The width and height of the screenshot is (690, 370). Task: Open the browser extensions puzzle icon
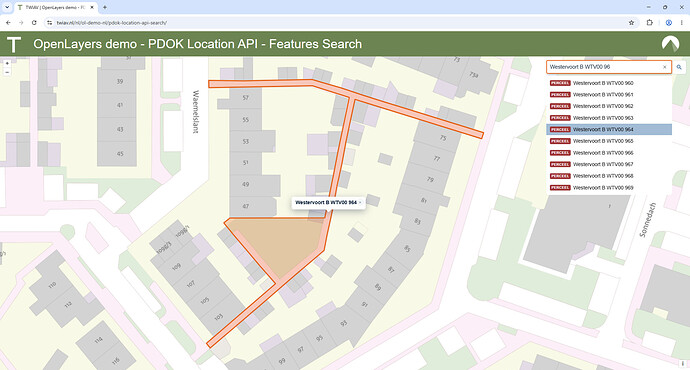point(650,22)
